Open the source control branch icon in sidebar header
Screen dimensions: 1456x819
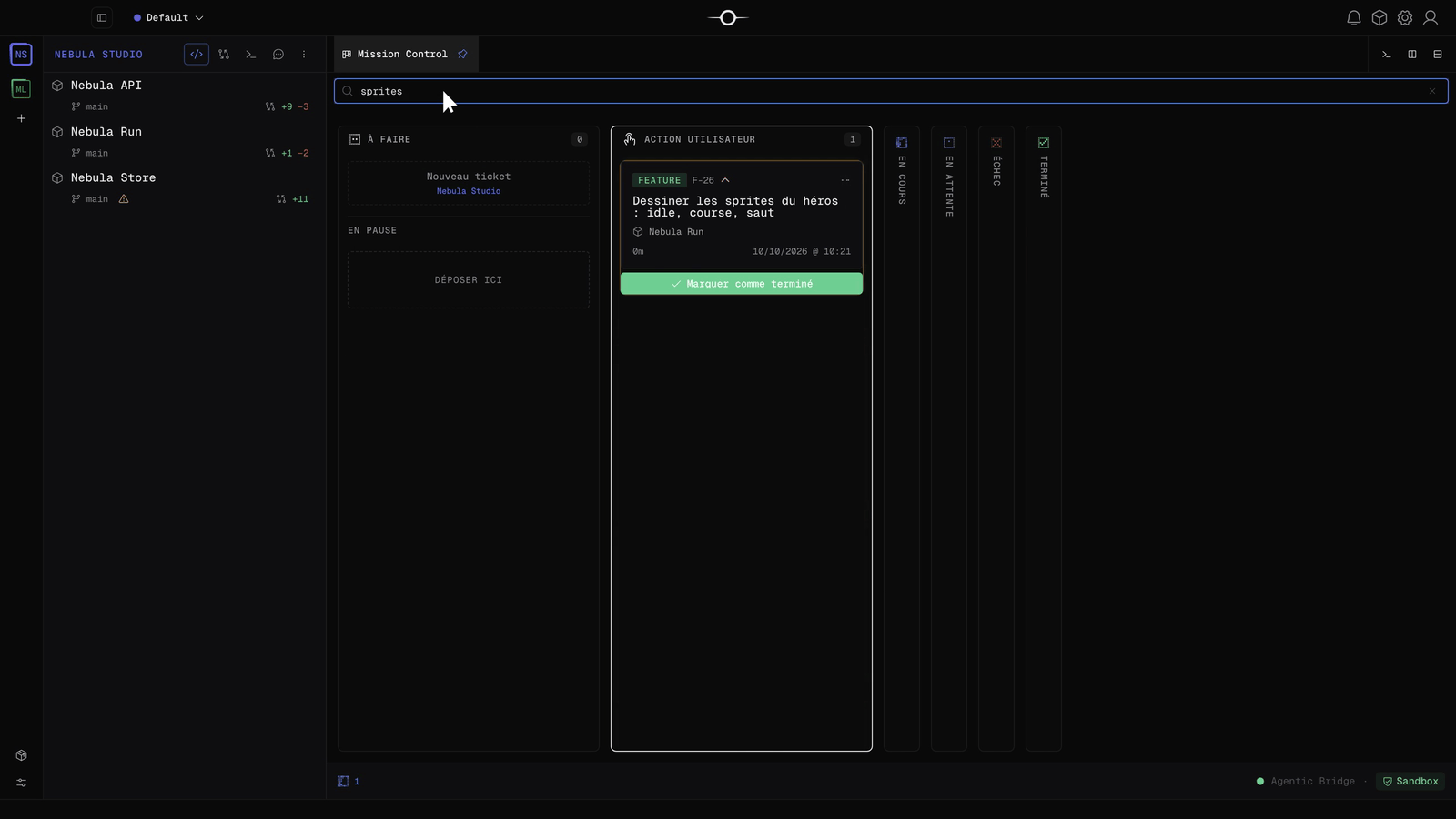(224, 54)
